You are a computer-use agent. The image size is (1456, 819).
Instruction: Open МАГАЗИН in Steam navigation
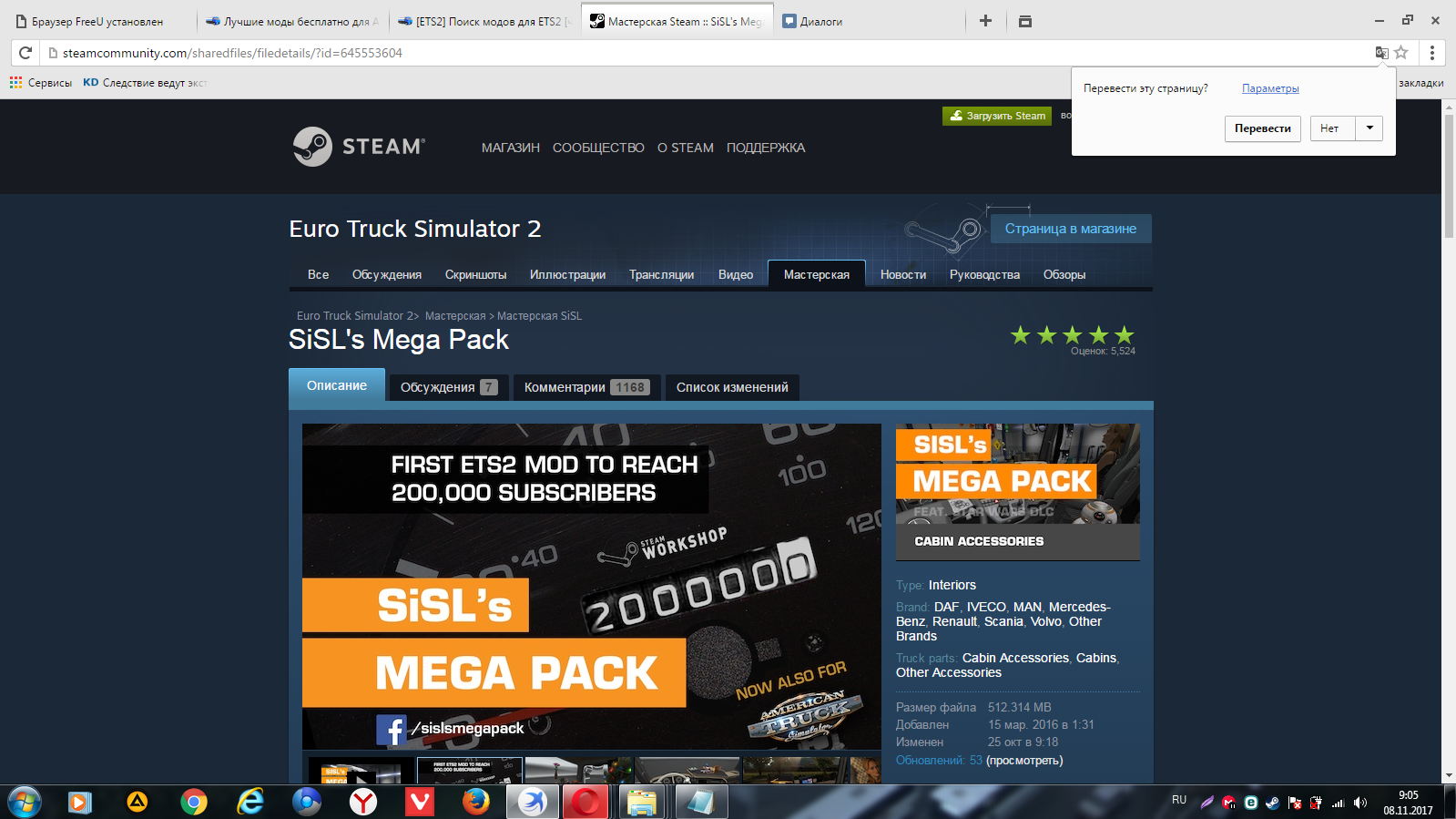(511, 148)
